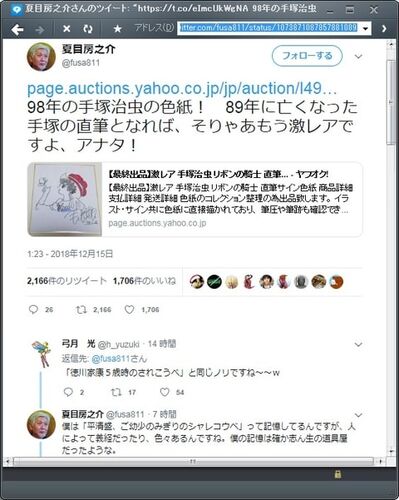
Task: Like h_yuzuki's reply with the heart icon
Action: 165,392
